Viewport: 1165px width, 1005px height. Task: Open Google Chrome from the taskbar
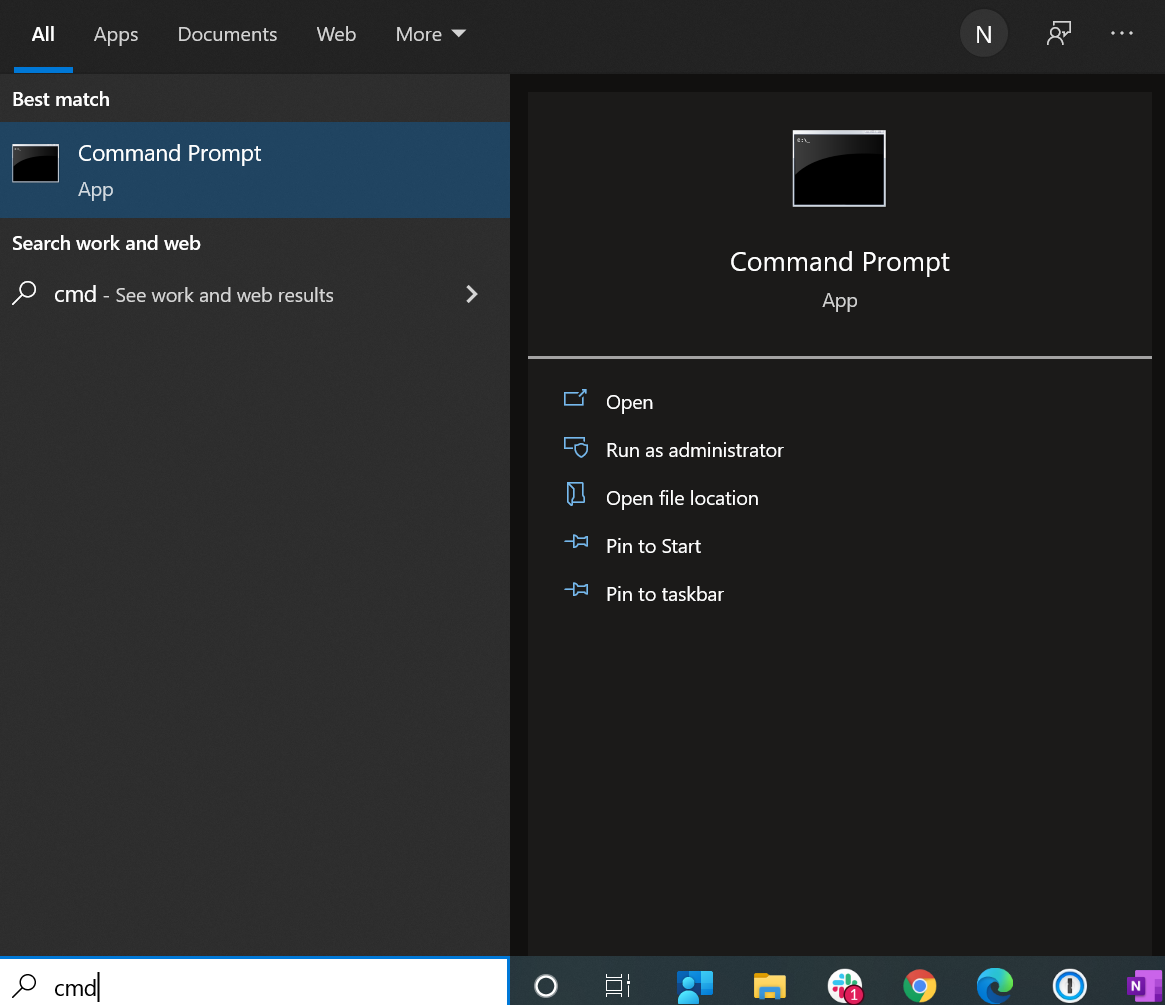click(920, 985)
